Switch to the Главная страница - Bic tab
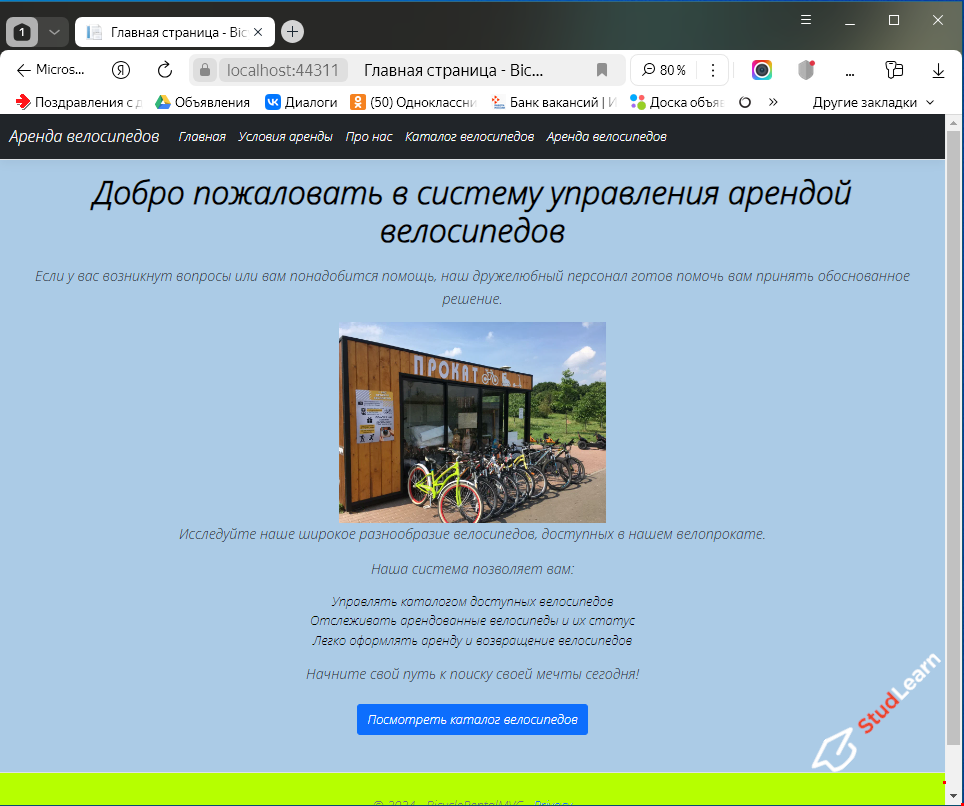The width and height of the screenshot is (964, 806). pyautogui.click(x=172, y=31)
